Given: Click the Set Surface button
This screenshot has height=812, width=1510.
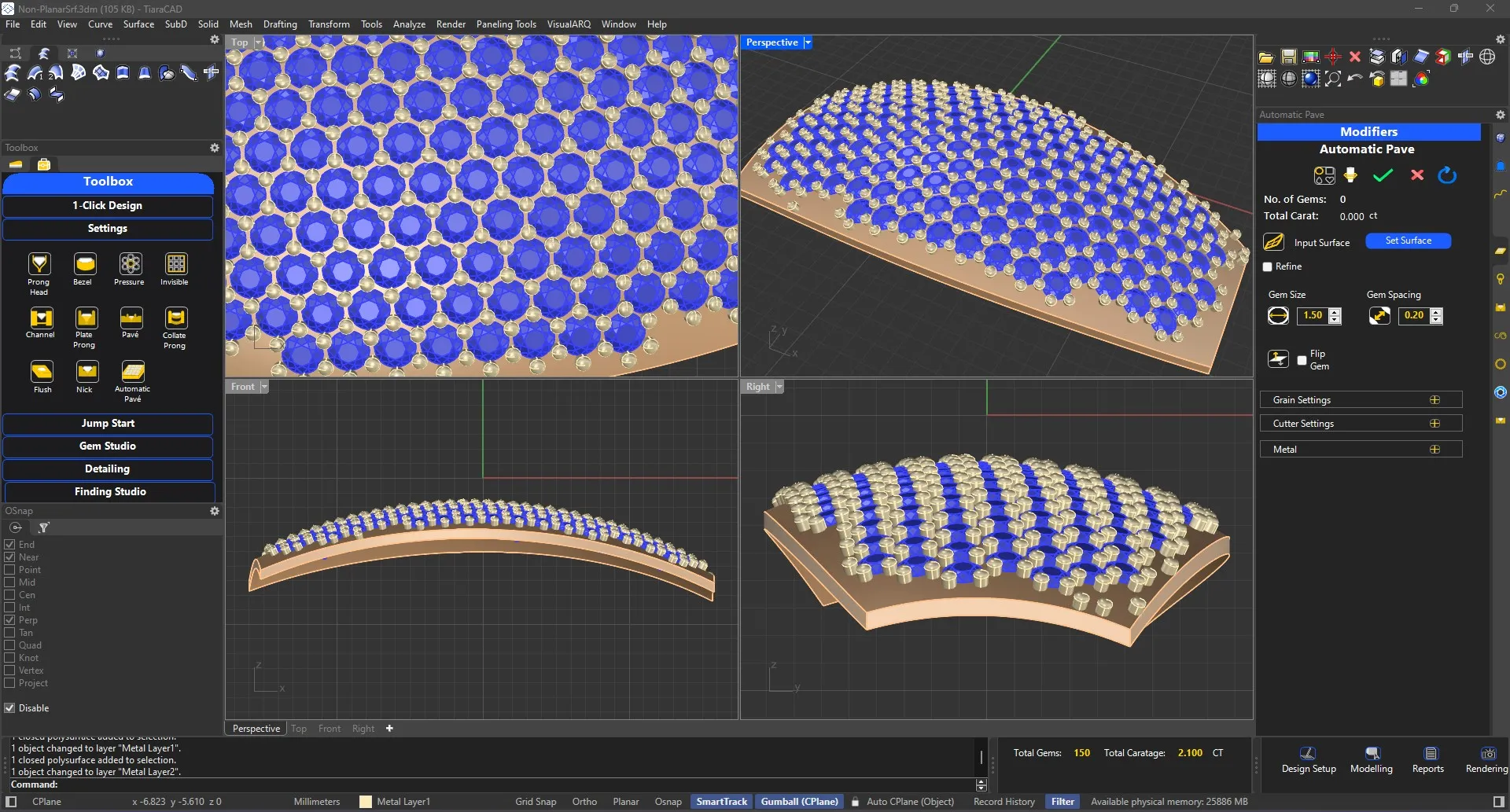Looking at the screenshot, I should 1408,241.
